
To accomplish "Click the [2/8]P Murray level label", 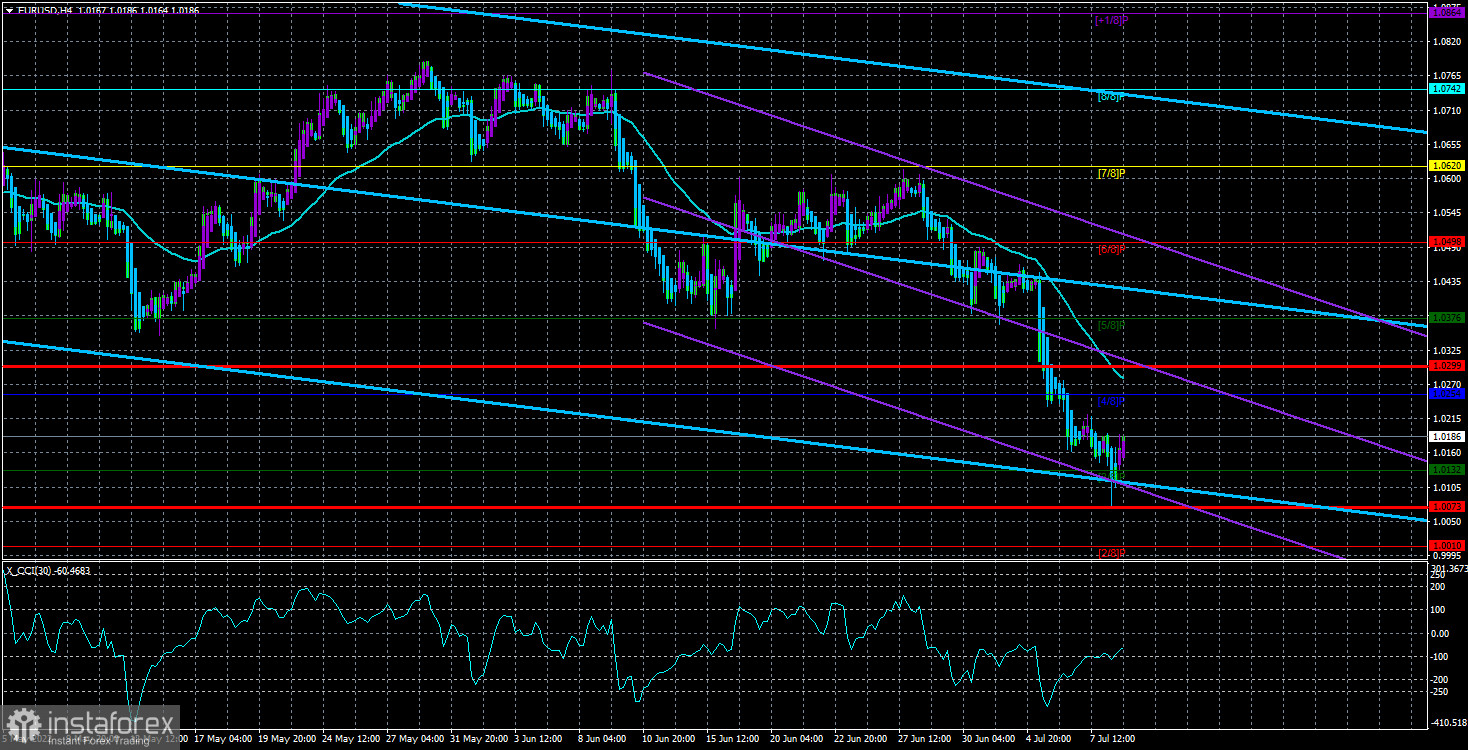I will pos(1112,554).
